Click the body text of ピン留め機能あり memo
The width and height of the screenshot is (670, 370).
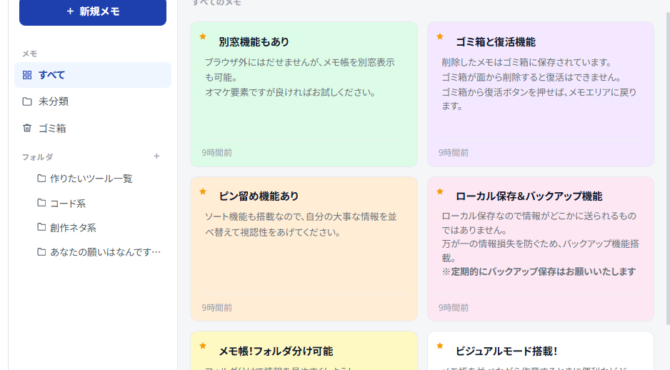click(300, 224)
